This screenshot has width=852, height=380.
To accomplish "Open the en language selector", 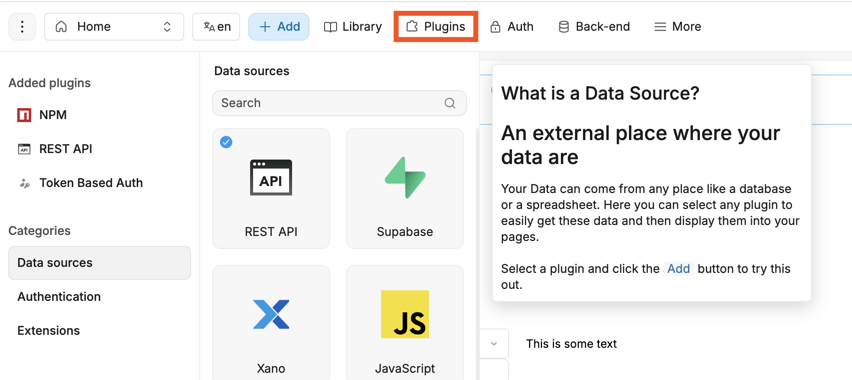I will click(216, 27).
